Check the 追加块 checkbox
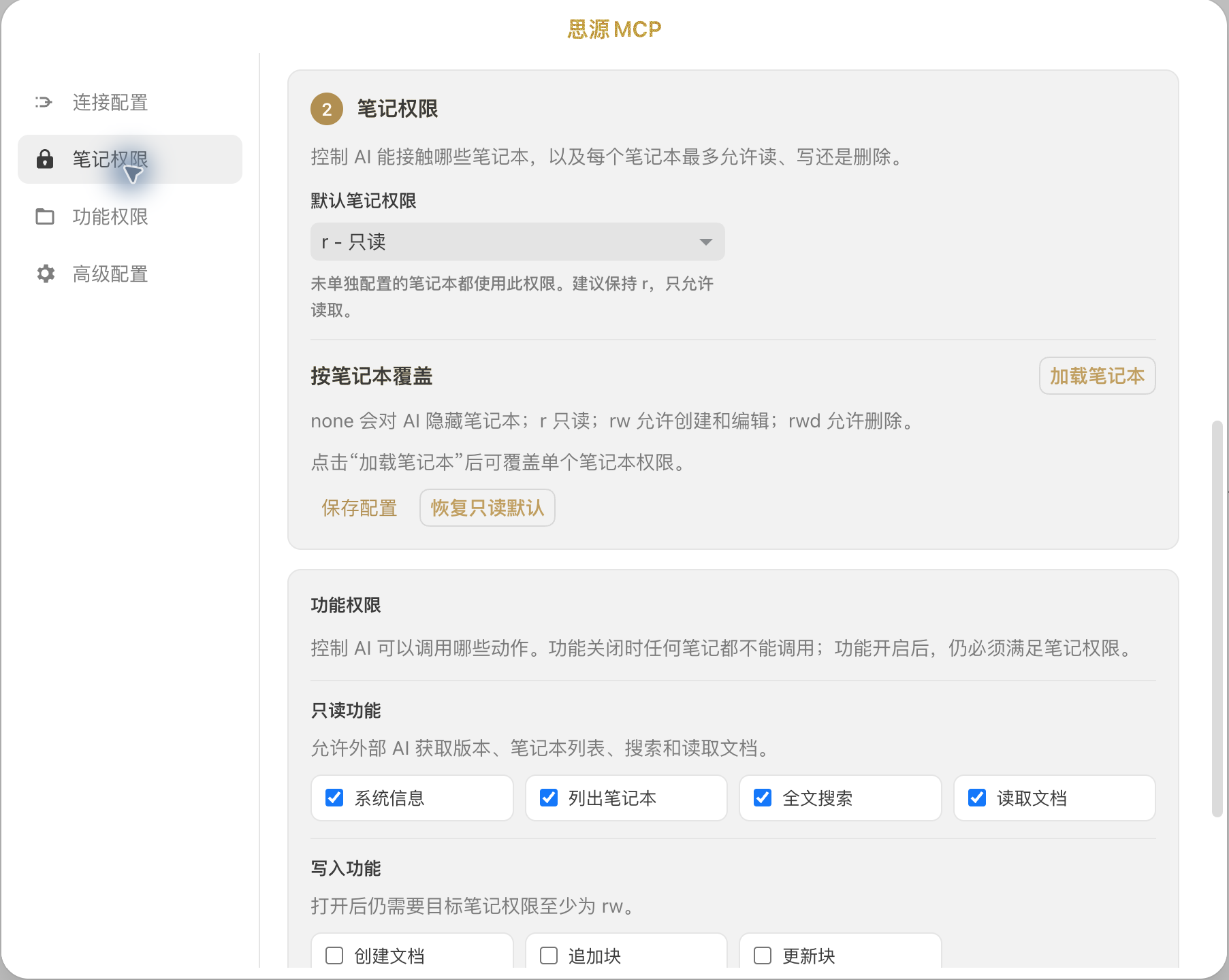Screen dimensions: 1229x980 tap(549, 955)
